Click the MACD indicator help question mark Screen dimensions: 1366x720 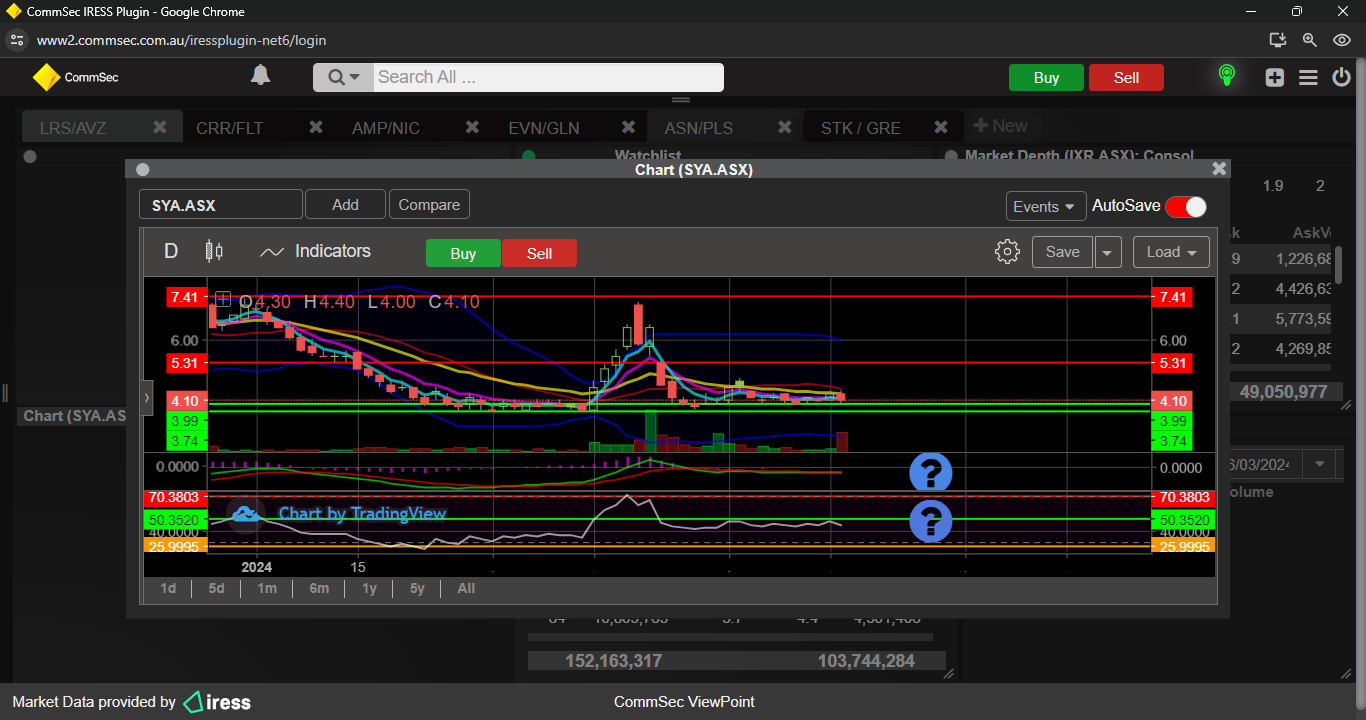tap(930, 473)
